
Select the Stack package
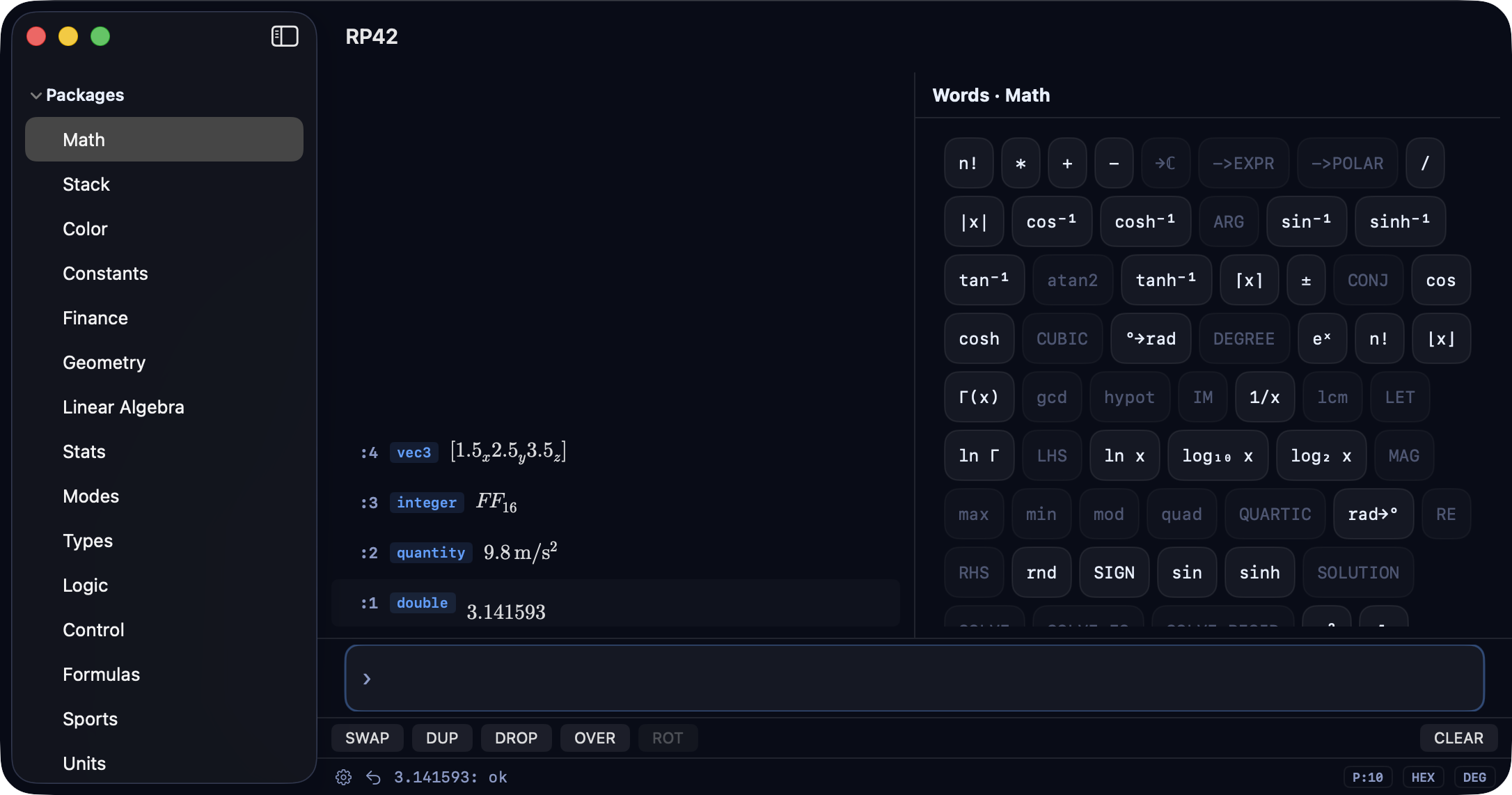[164, 184]
